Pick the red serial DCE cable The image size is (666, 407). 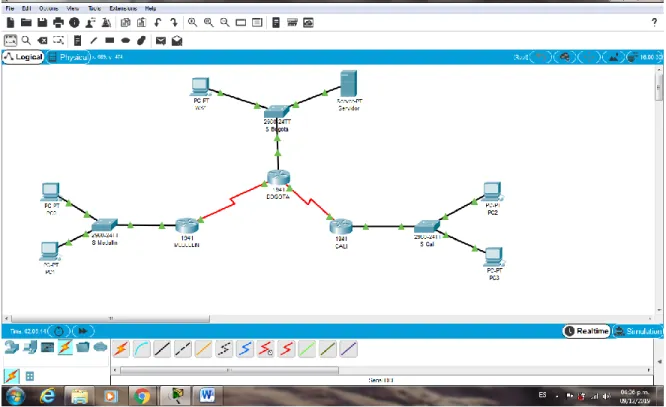click(265, 349)
